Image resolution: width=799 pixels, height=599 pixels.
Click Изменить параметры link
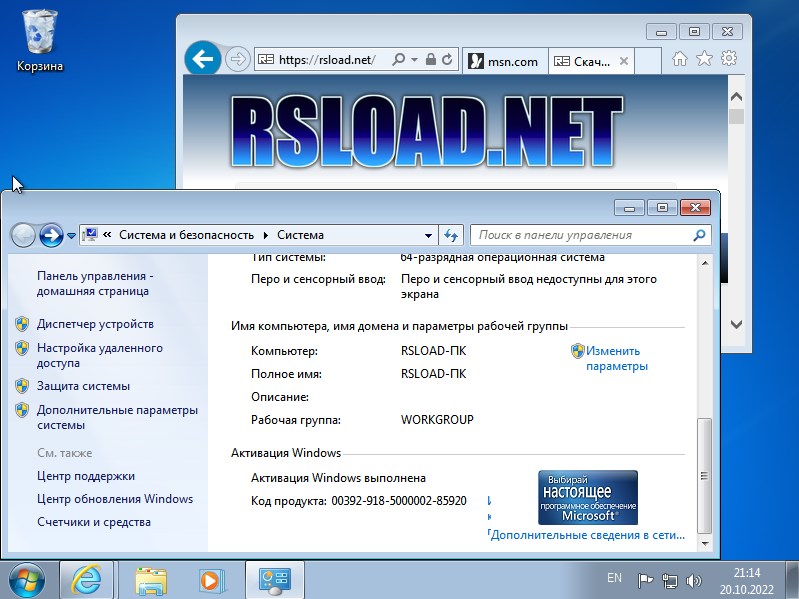[x=617, y=359]
